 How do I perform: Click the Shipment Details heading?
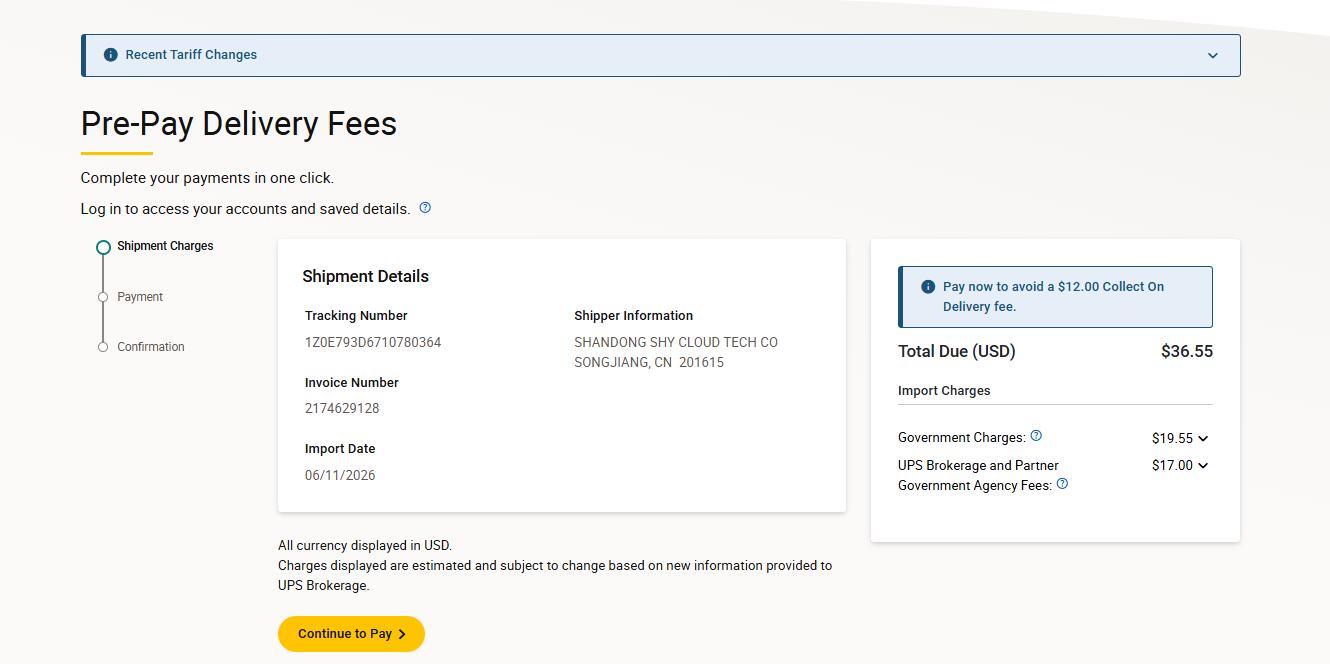click(365, 276)
